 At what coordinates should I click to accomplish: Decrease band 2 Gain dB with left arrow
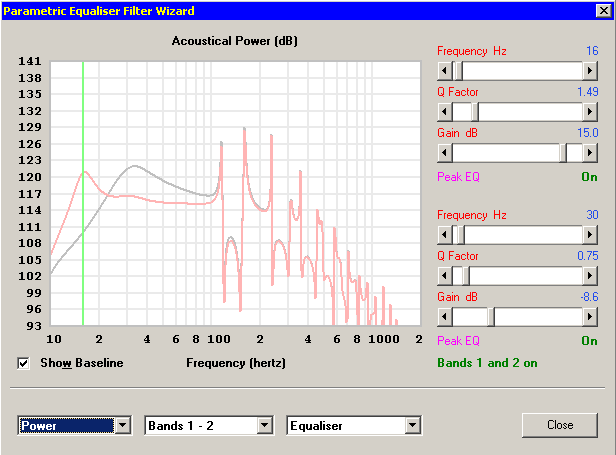pos(445,317)
